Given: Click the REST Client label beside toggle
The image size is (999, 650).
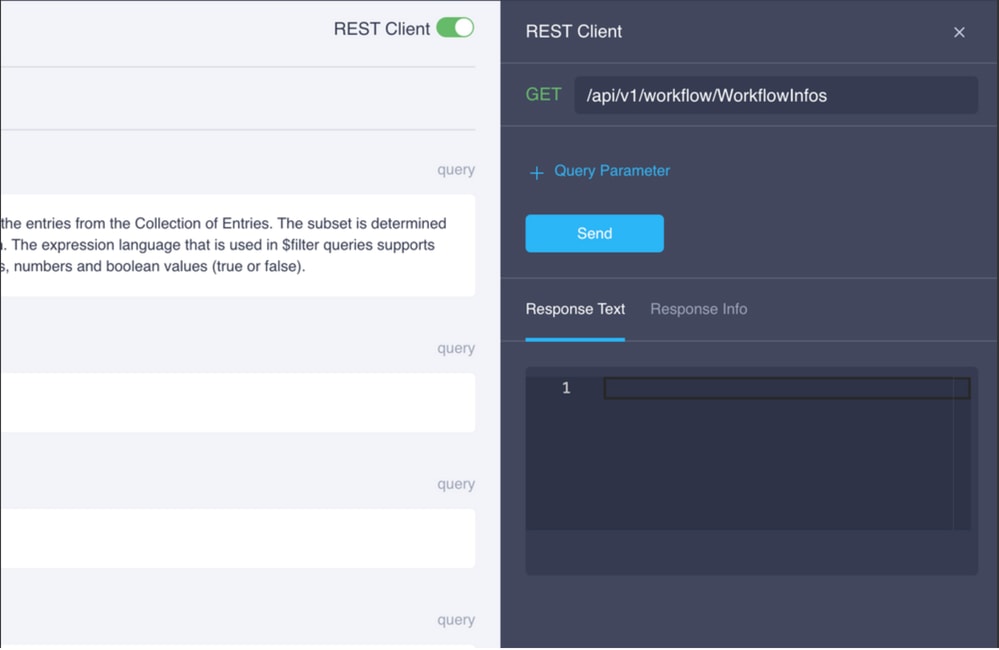Looking at the screenshot, I should [382, 29].
